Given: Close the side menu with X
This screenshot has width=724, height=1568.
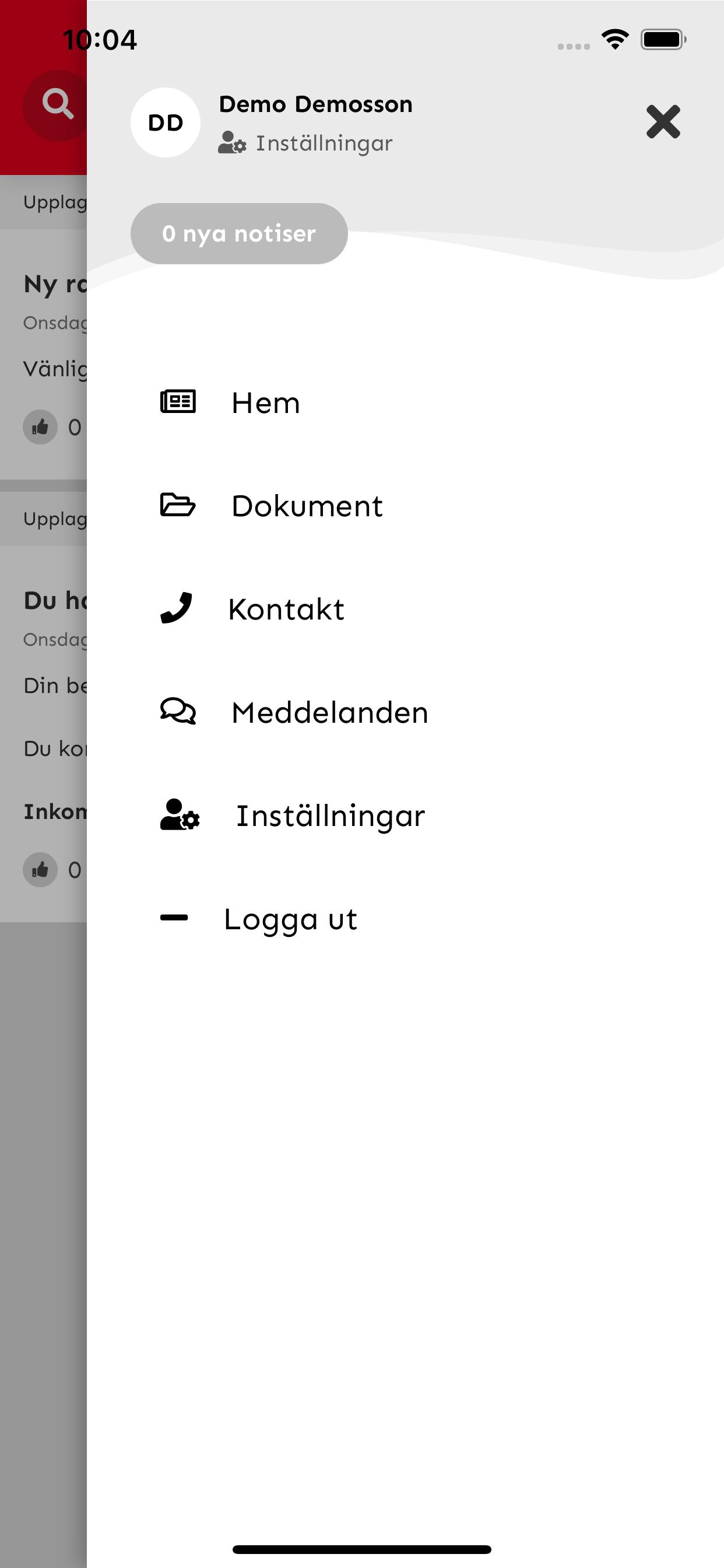Looking at the screenshot, I should [663, 122].
